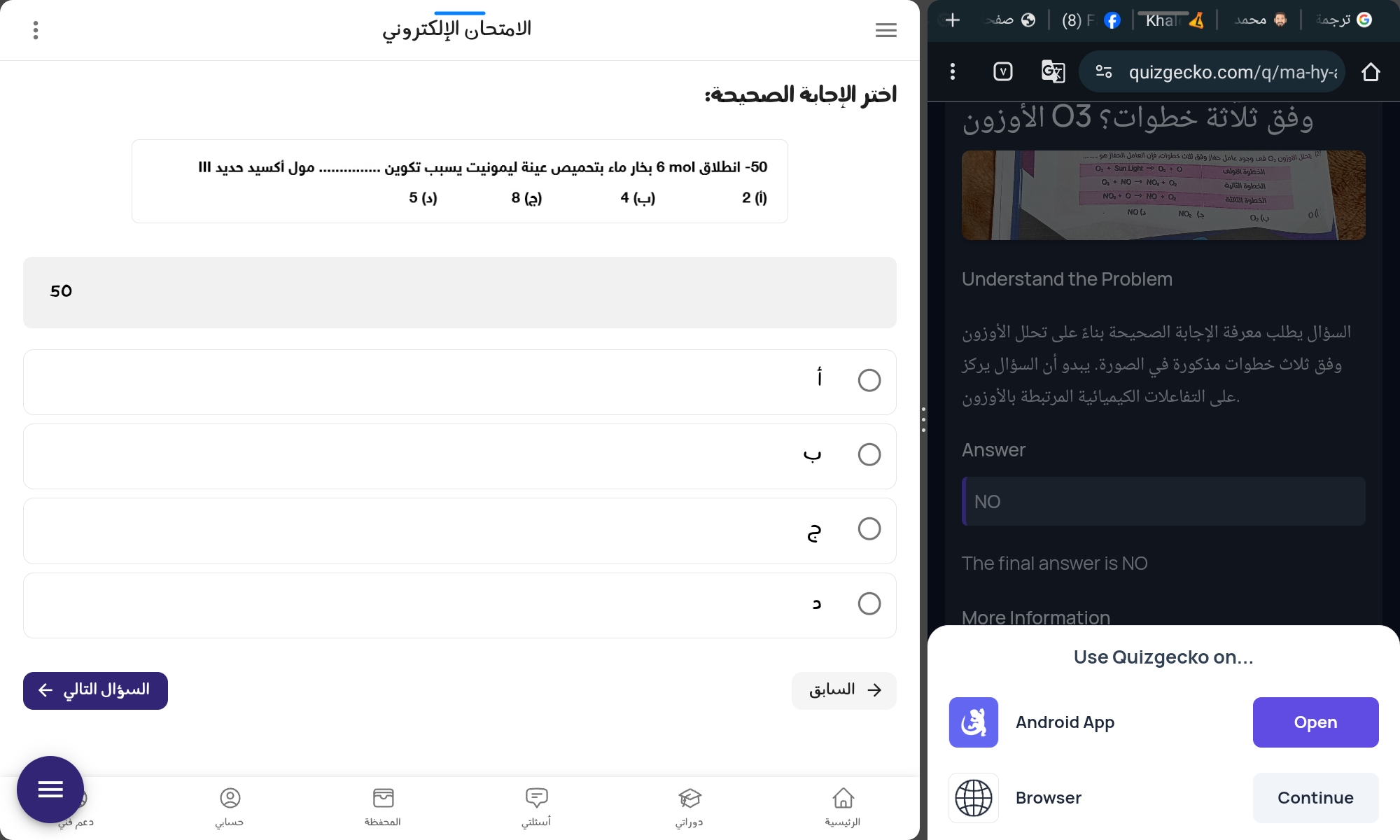
Task: Click the input field showing answer NO
Action: pos(1162,501)
